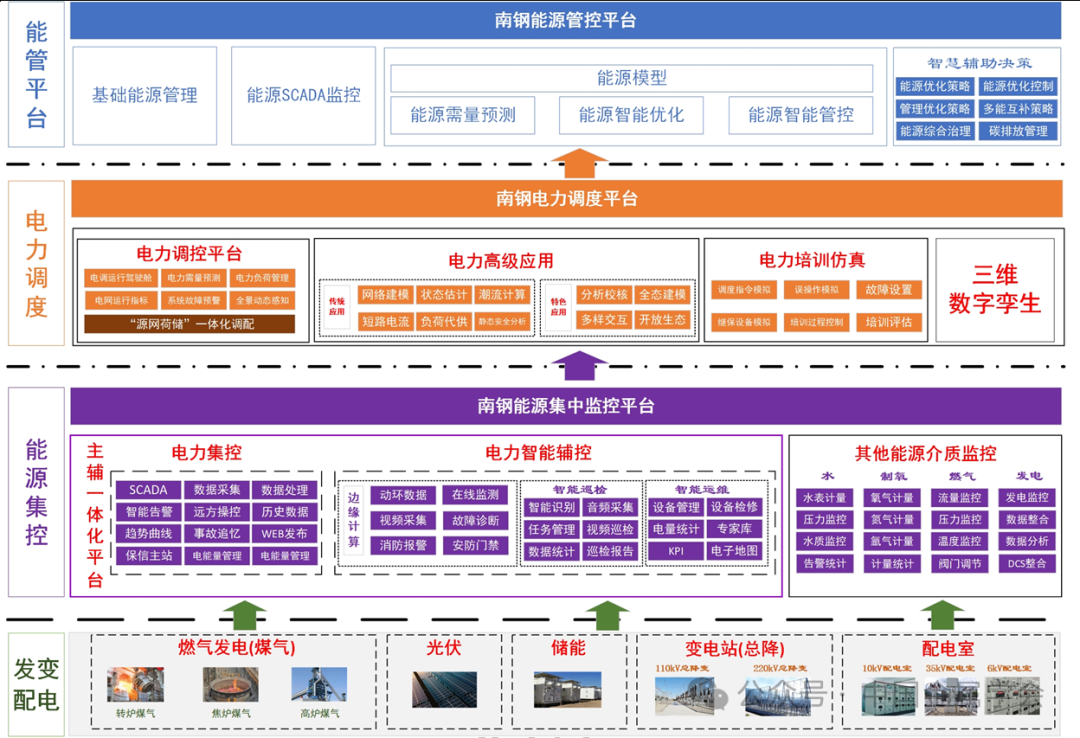Click 巡检报告 tile

(610, 551)
